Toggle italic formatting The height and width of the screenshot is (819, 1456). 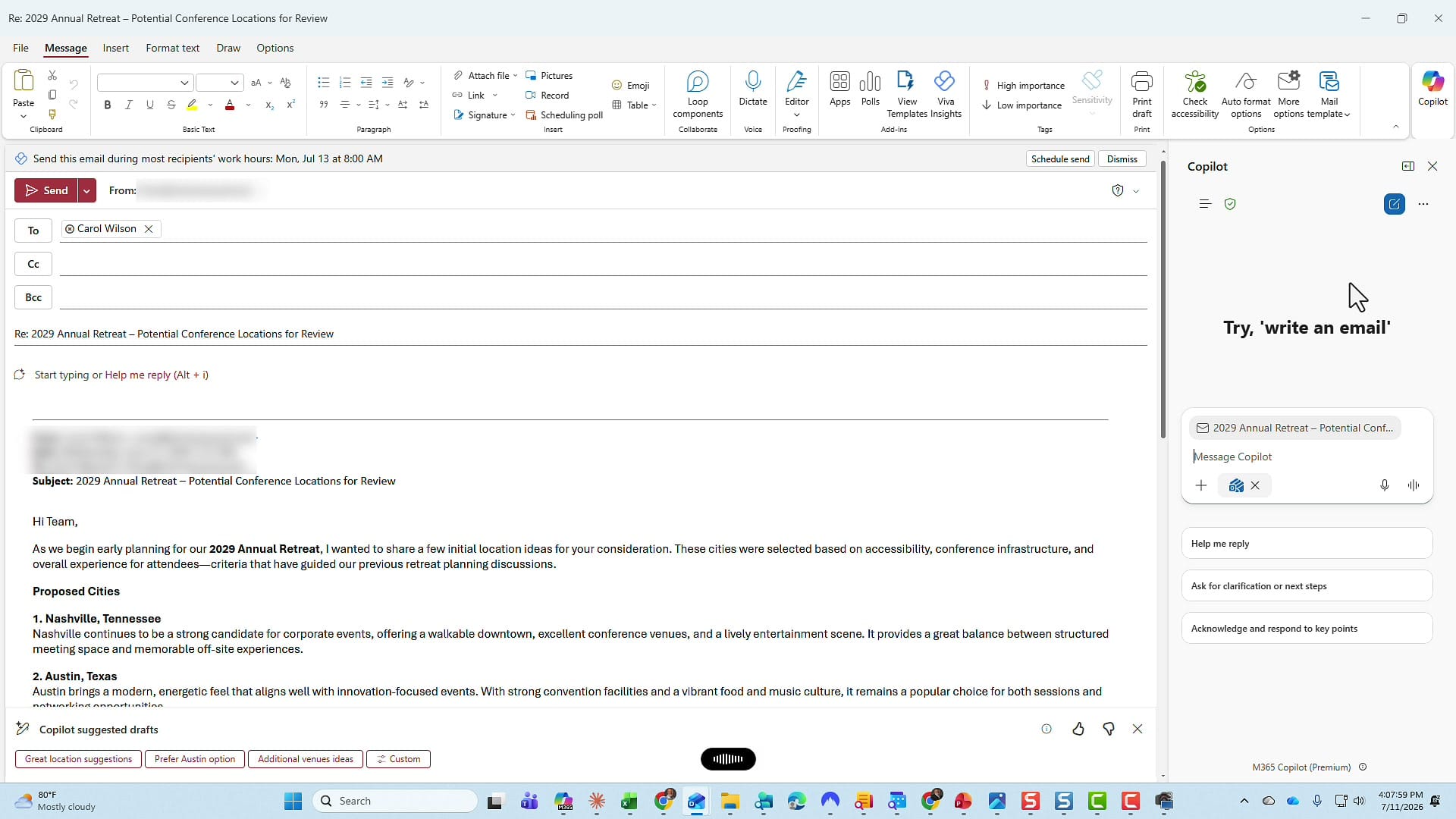tap(129, 105)
